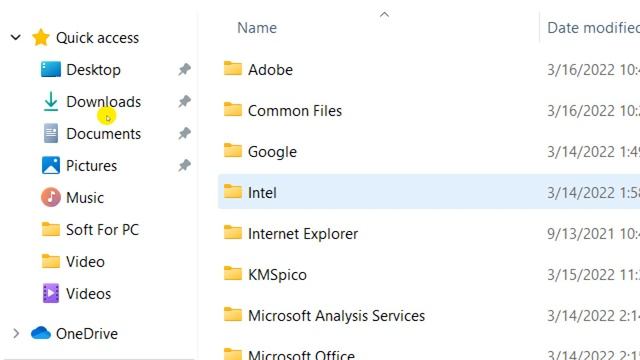Image resolution: width=640 pixels, height=360 pixels.
Task: Click the Documents page icon
Action: 51,133
